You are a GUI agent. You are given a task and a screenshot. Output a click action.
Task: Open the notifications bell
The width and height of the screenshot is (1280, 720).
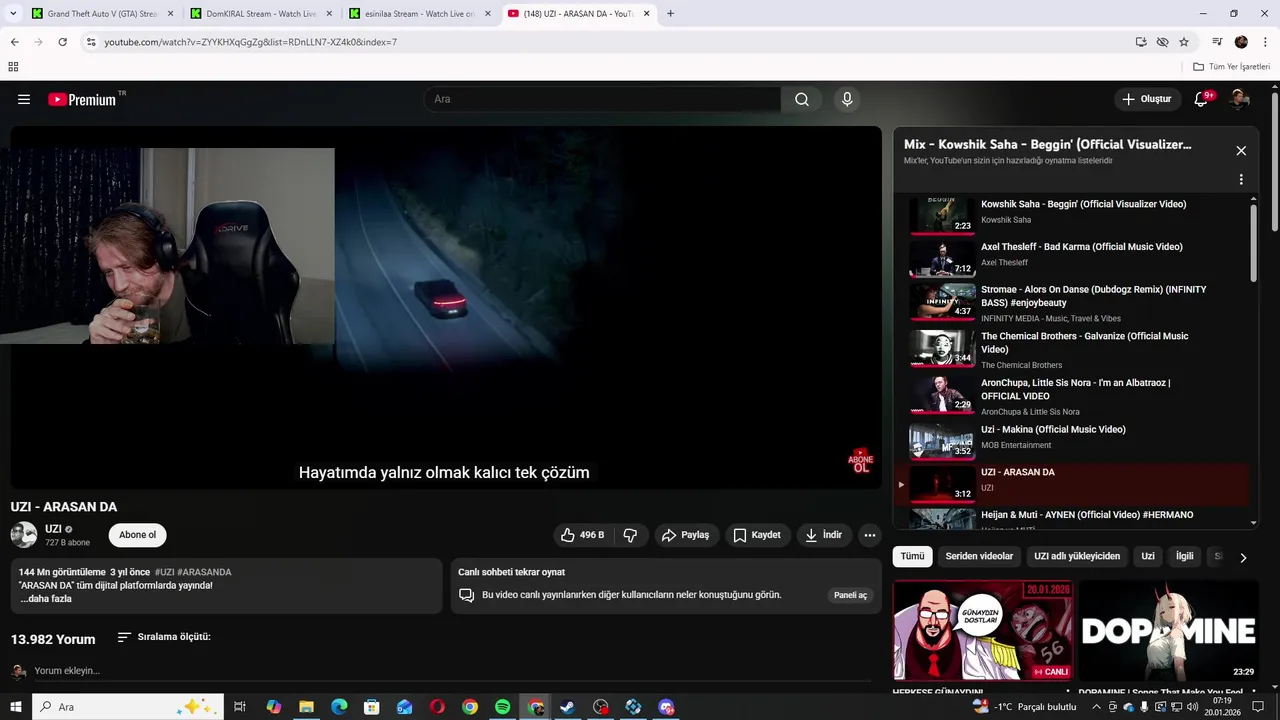(1201, 99)
